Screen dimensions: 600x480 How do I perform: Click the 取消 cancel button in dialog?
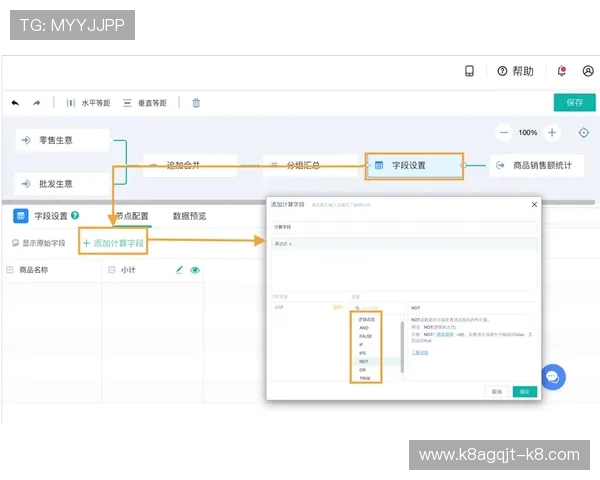[x=496, y=392]
